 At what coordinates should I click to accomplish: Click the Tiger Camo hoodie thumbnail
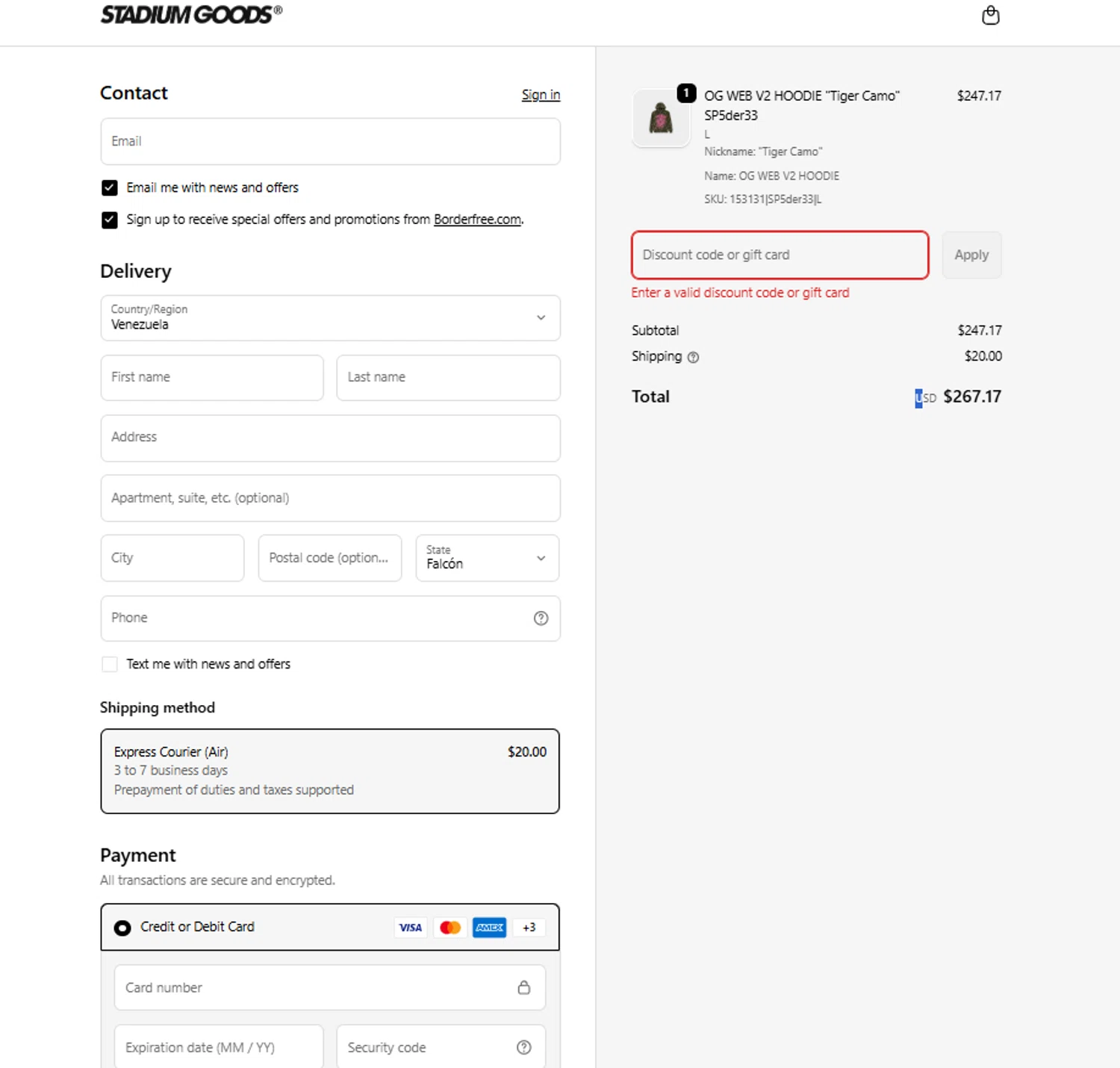click(661, 118)
